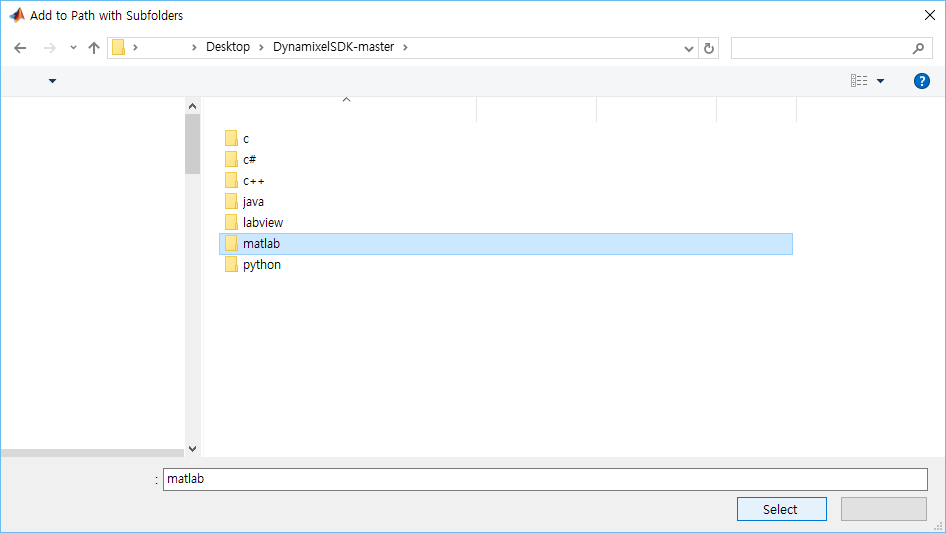Click the java folder icon
Screen dimensions: 946x533
pos(231,201)
